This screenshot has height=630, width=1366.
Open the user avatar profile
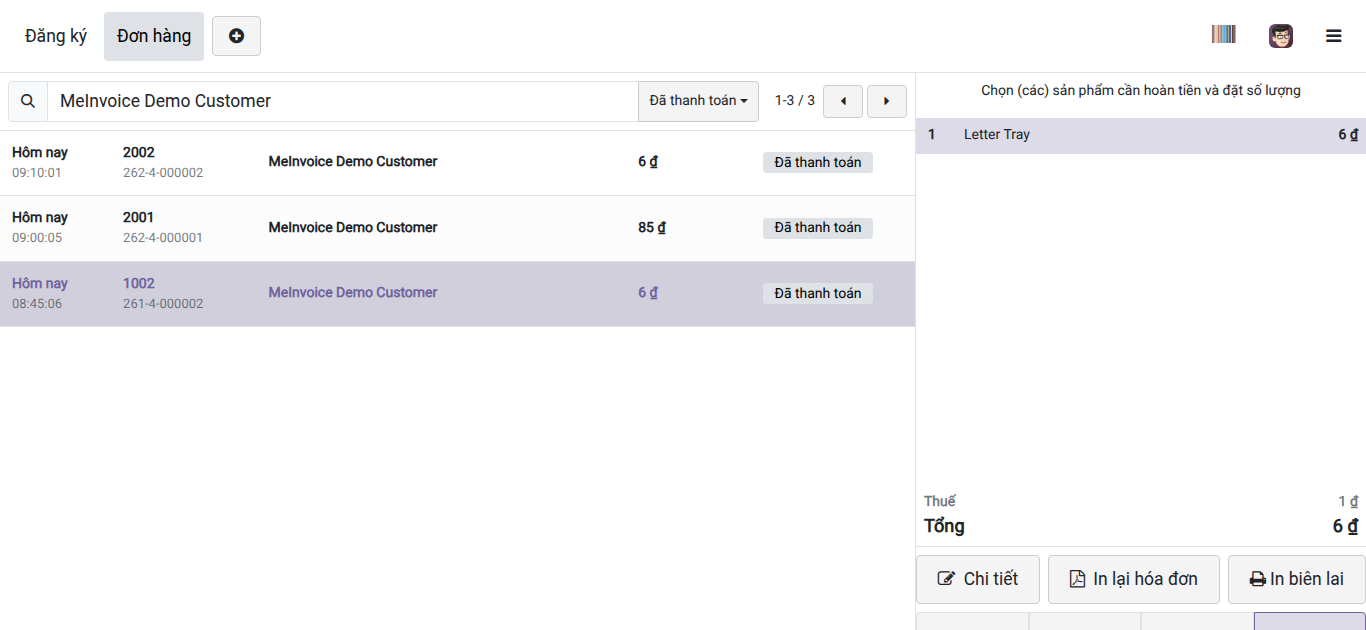[1280, 36]
